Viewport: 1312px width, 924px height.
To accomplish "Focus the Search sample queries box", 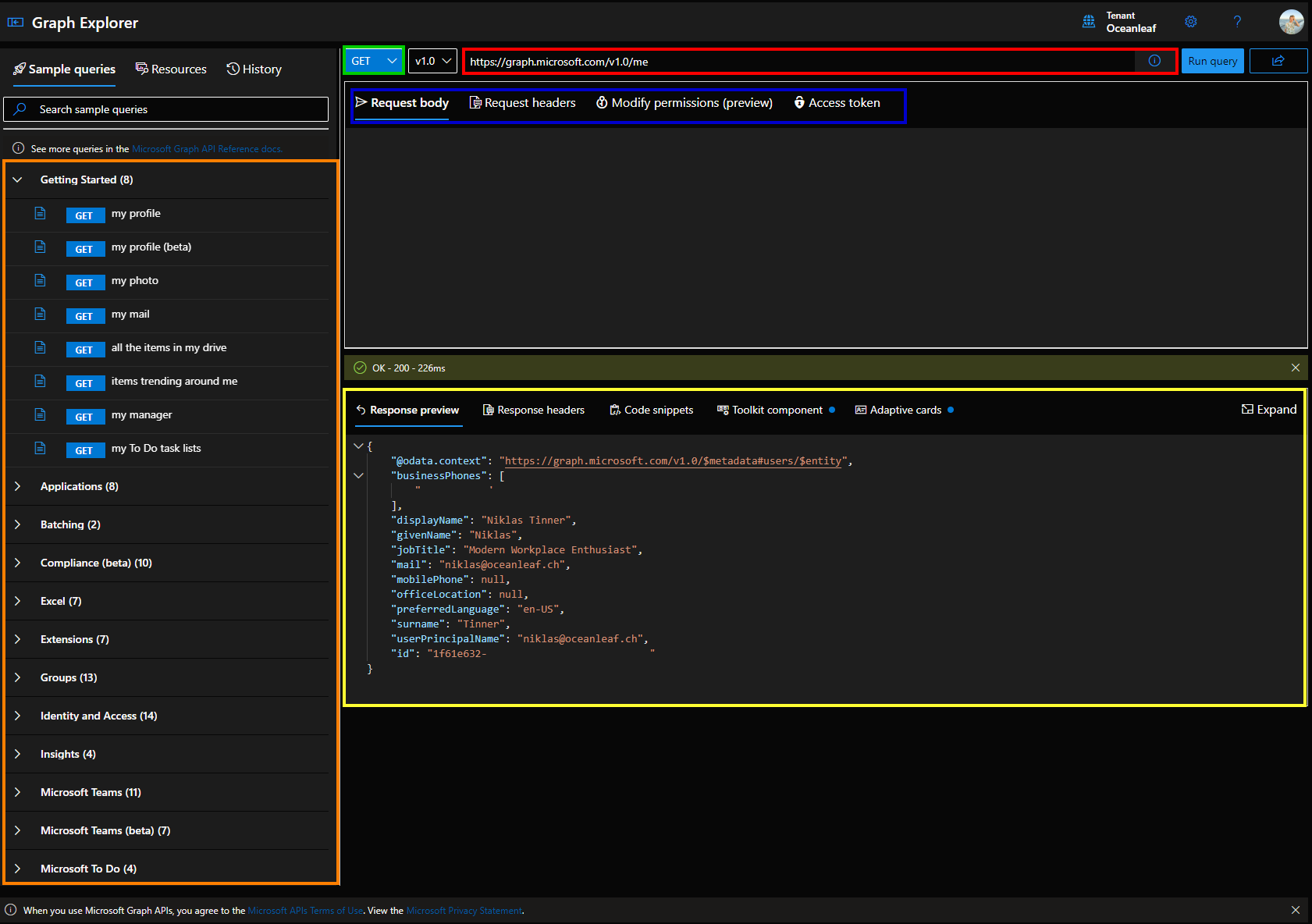I will (165, 109).
